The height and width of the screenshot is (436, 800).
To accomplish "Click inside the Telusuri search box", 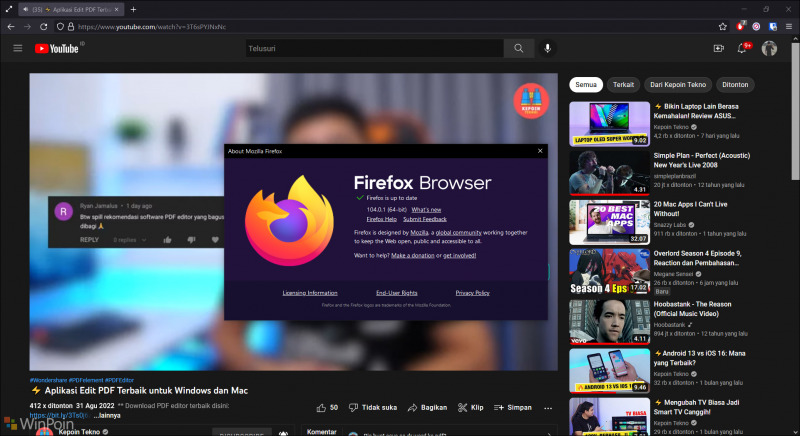I will click(x=374, y=48).
